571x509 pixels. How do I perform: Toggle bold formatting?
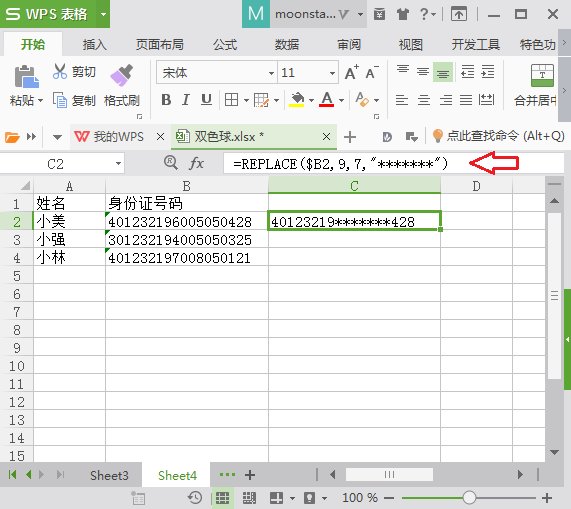pos(166,99)
